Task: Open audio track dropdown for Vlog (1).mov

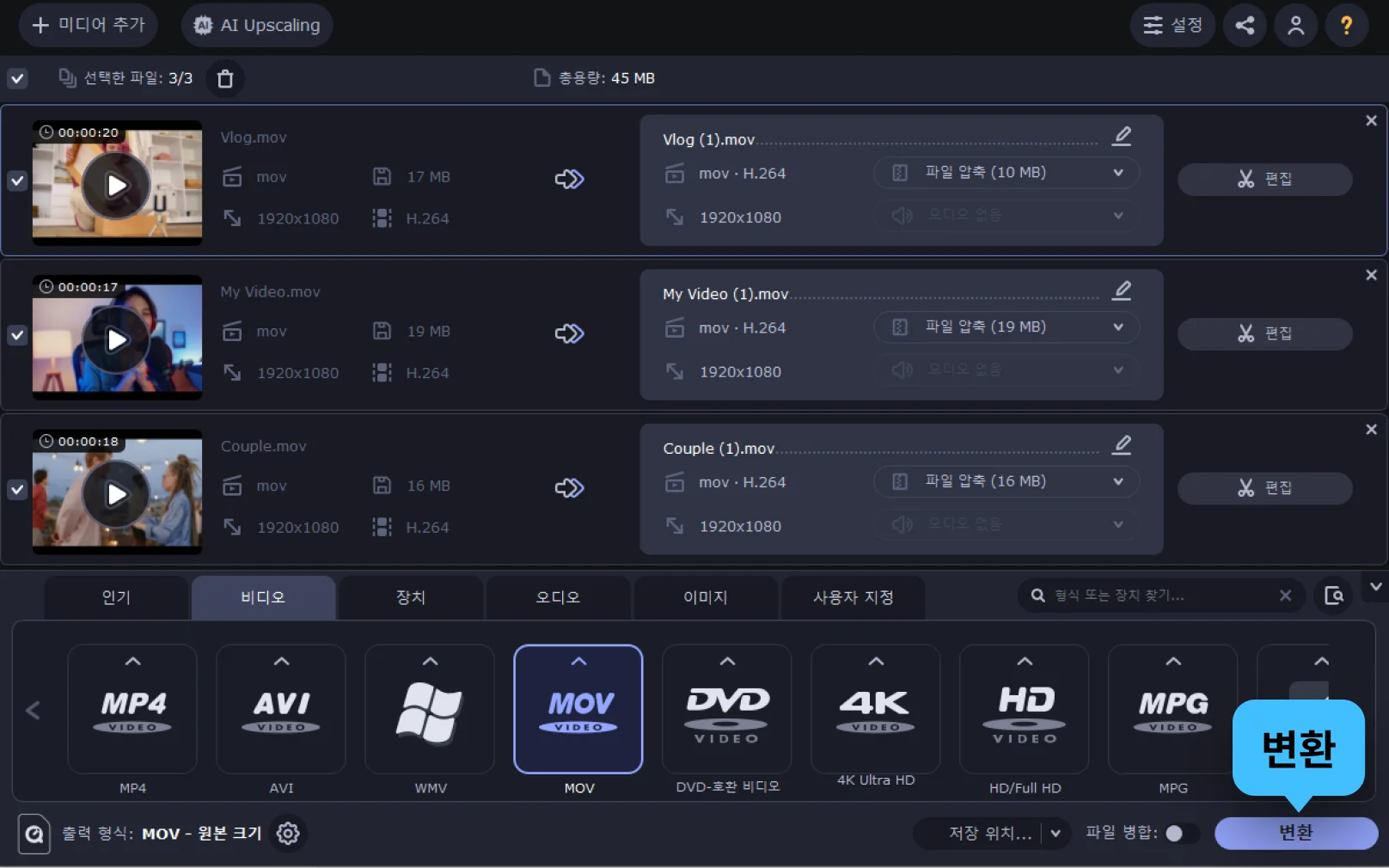Action: coord(1007,215)
